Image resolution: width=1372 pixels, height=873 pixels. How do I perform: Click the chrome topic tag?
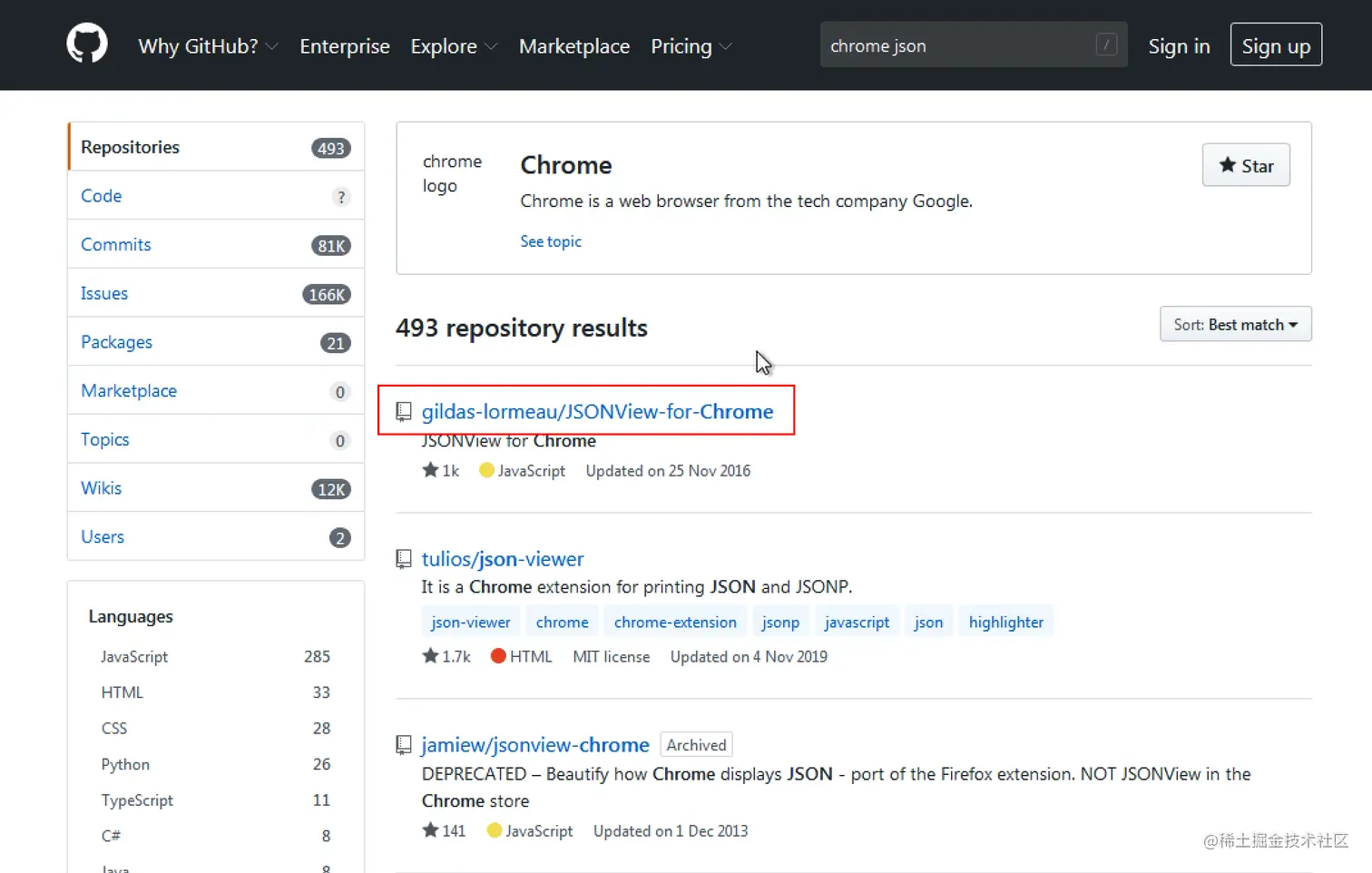click(562, 622)
